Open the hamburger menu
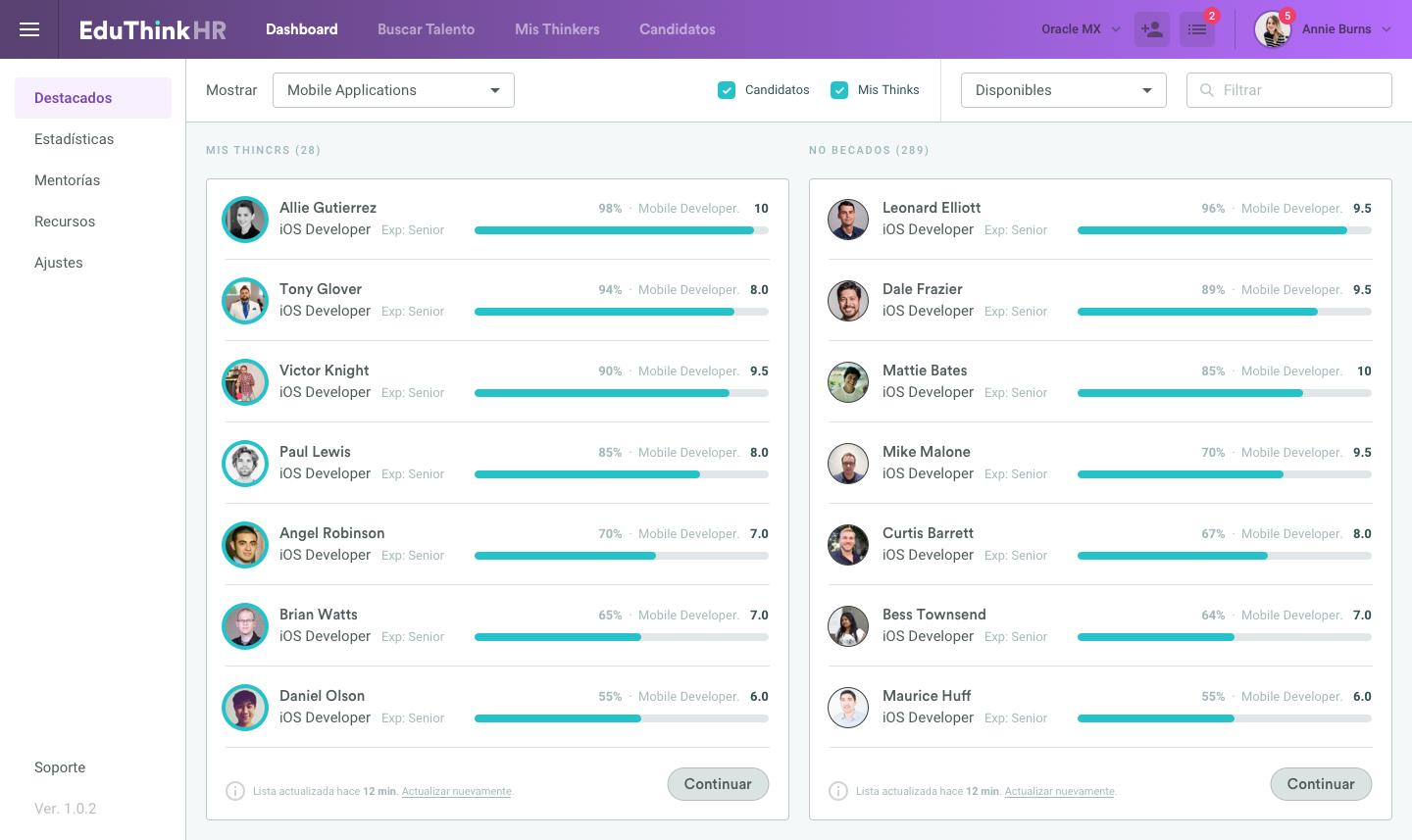The height and width of the screenshot is (840, 1412). pos(29,29)
